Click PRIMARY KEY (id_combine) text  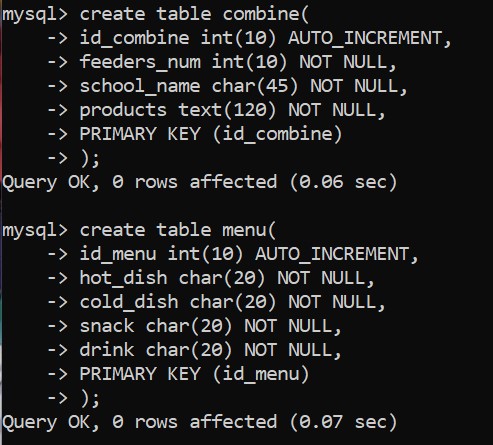tap(211, 134)
